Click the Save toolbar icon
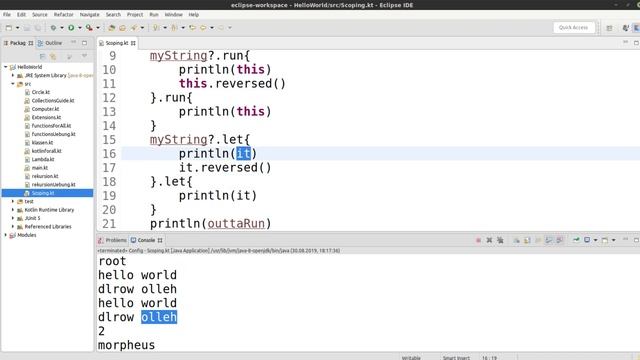Viewport: 640px width, 360px height. pyautogui.click(x=27, y=28)
